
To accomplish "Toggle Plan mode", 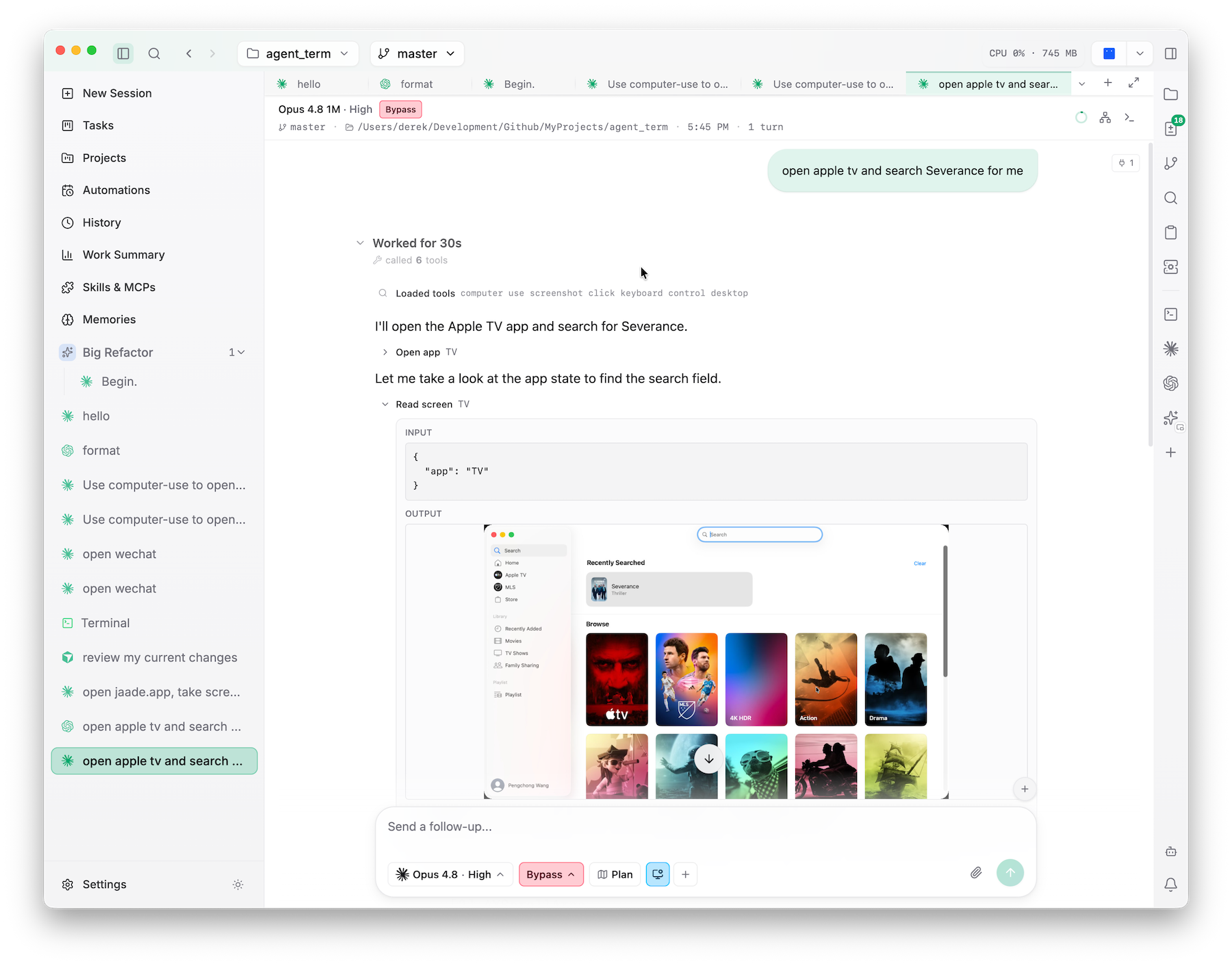I will [615, 874].
